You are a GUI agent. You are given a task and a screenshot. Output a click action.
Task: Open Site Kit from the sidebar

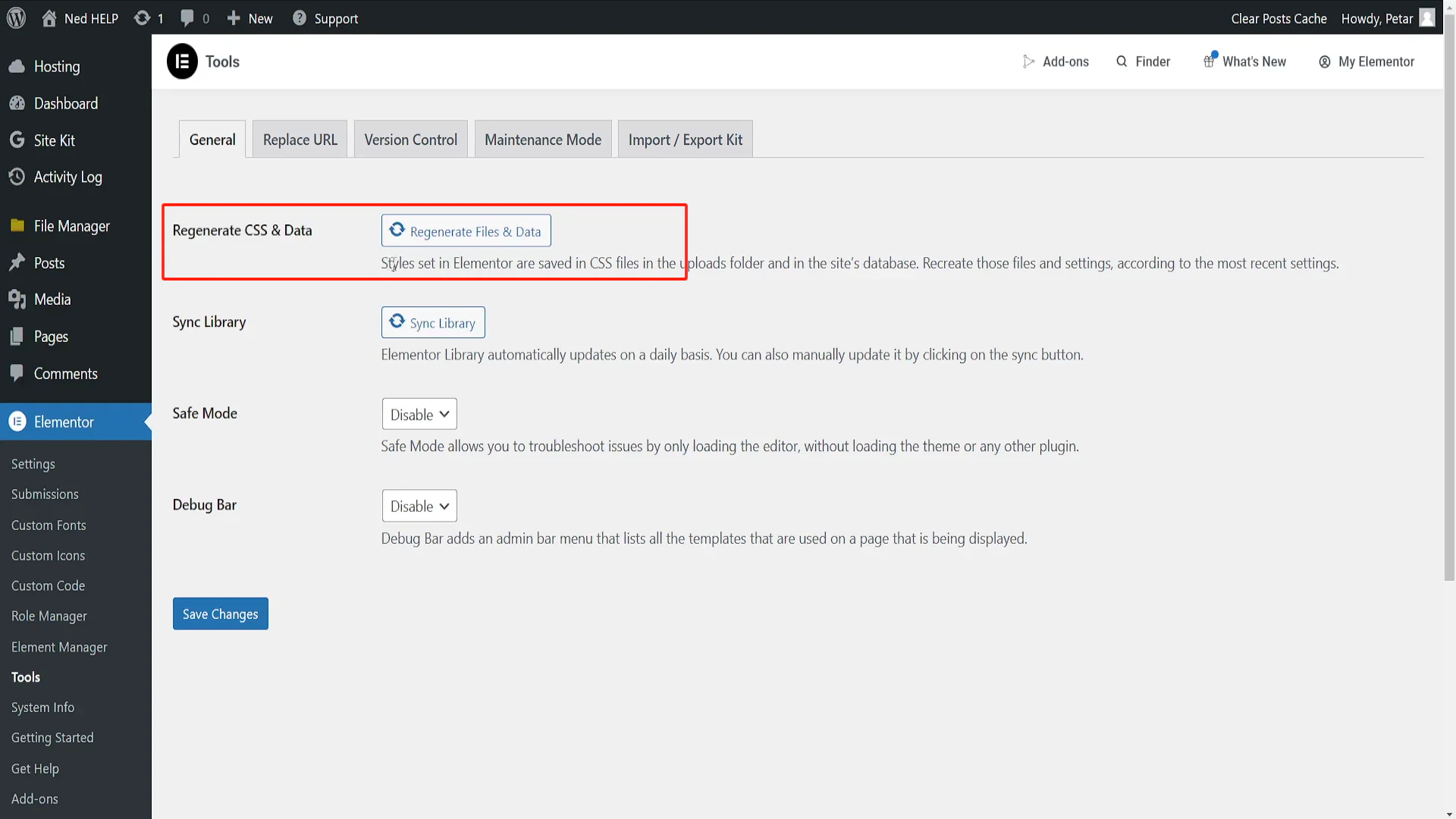[x=54, y=140]
